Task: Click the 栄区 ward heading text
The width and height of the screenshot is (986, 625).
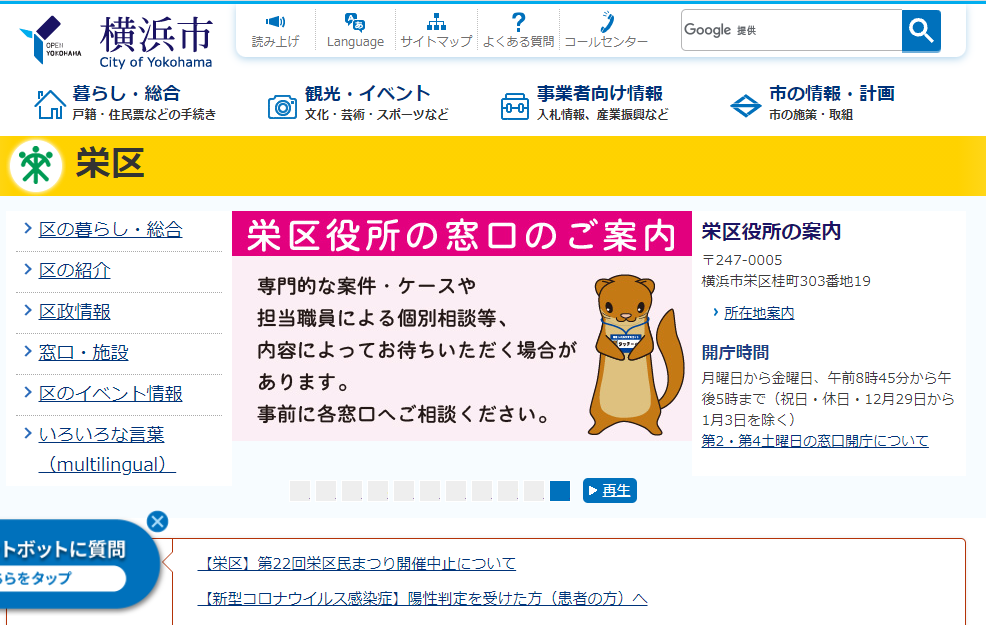Action: 110,164
